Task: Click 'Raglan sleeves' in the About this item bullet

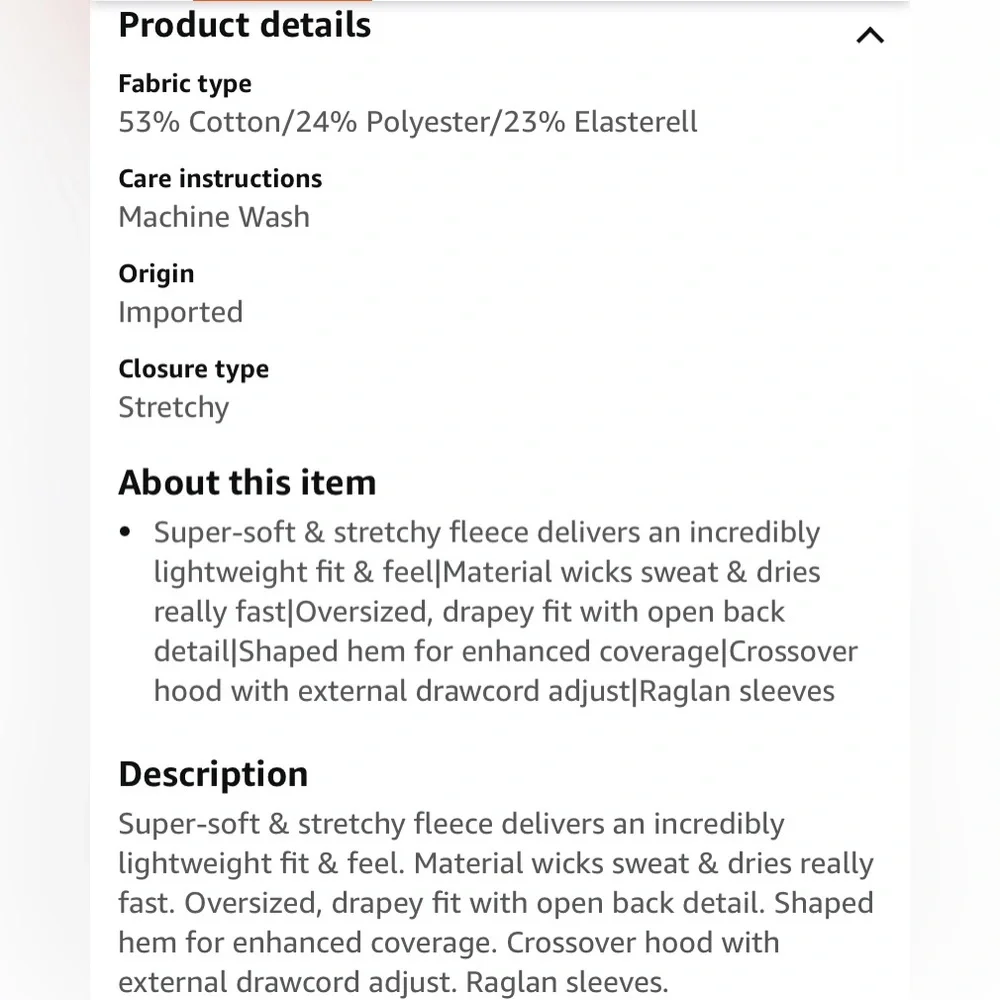Action: tap(736, 691)
